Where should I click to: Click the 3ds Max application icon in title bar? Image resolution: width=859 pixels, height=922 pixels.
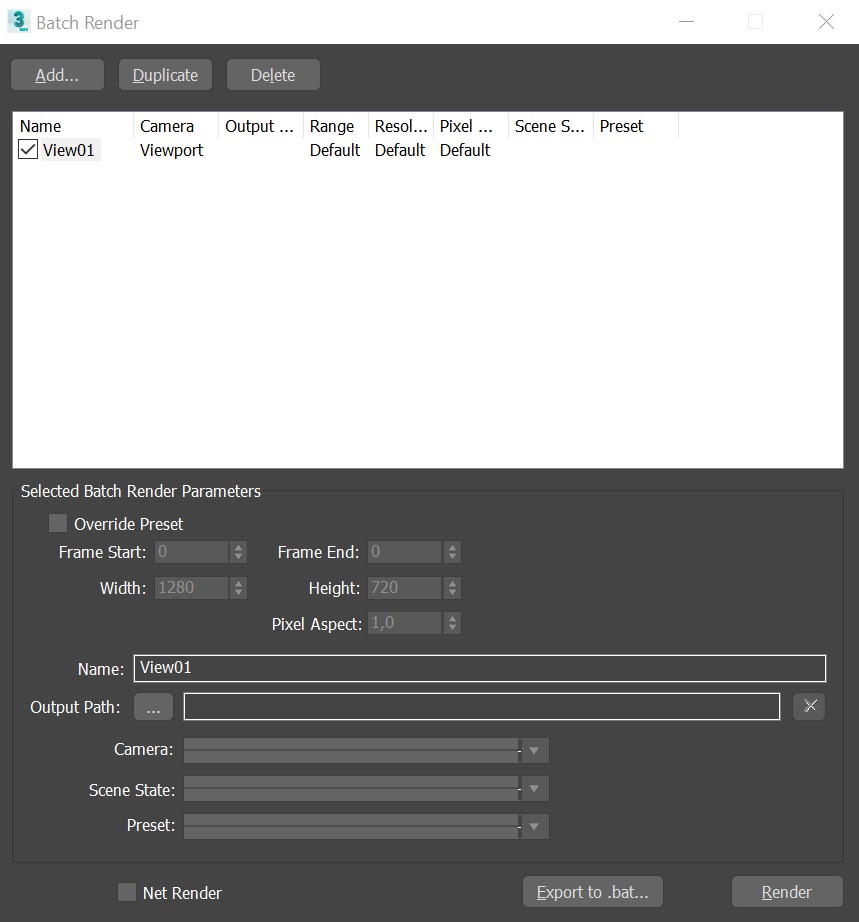click(x=18, y=21)
